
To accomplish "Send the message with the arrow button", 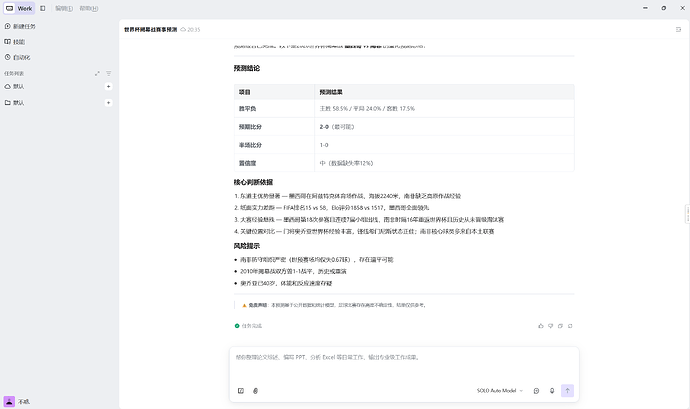I will (x=567, y=391).
